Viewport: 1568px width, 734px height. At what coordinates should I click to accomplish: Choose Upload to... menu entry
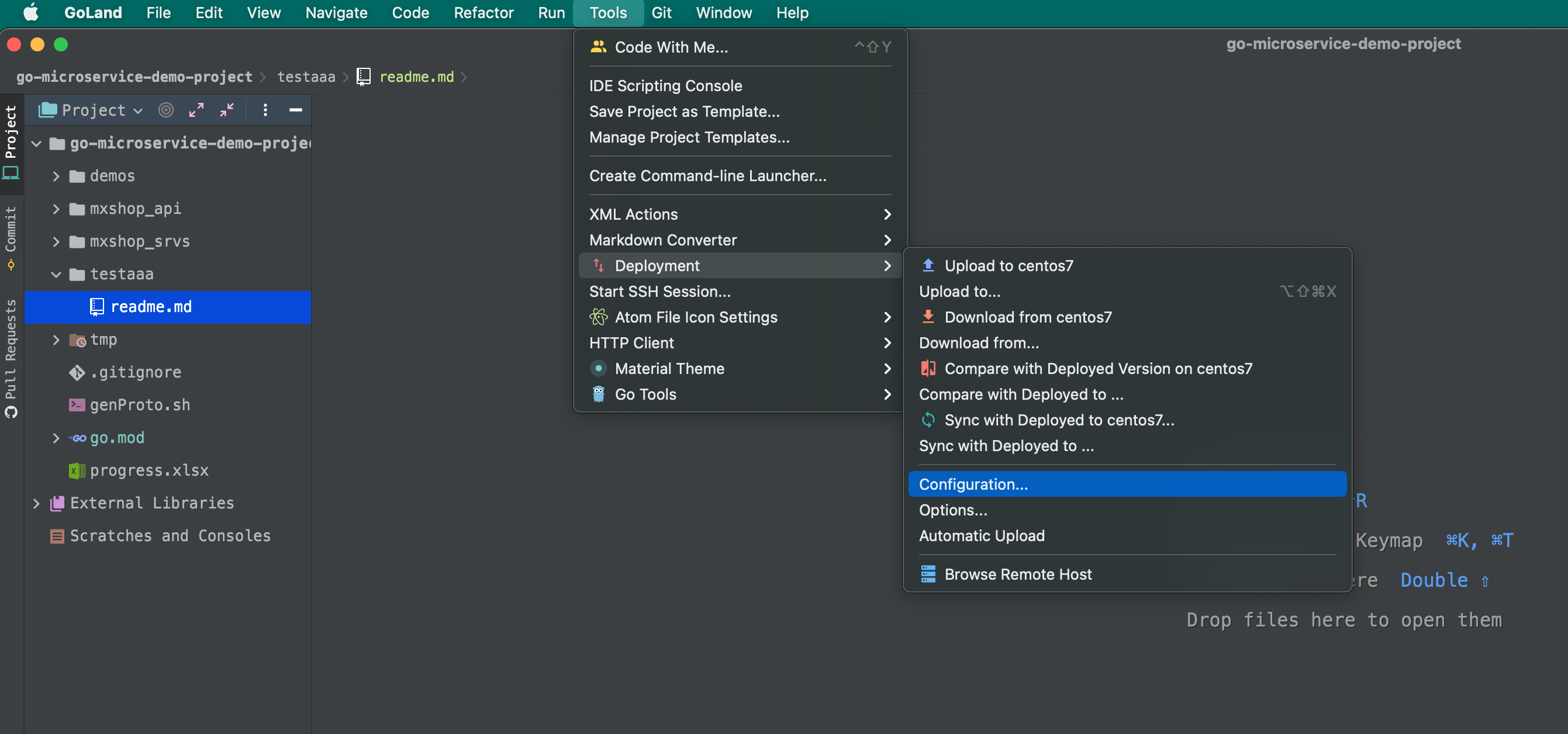[x=1127, y=292]
